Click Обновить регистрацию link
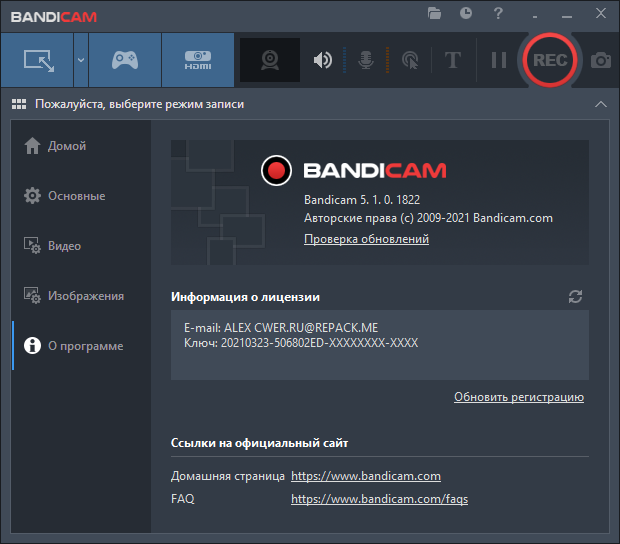Viewport: 620px width, 544px height. click(x=519, y=397)
